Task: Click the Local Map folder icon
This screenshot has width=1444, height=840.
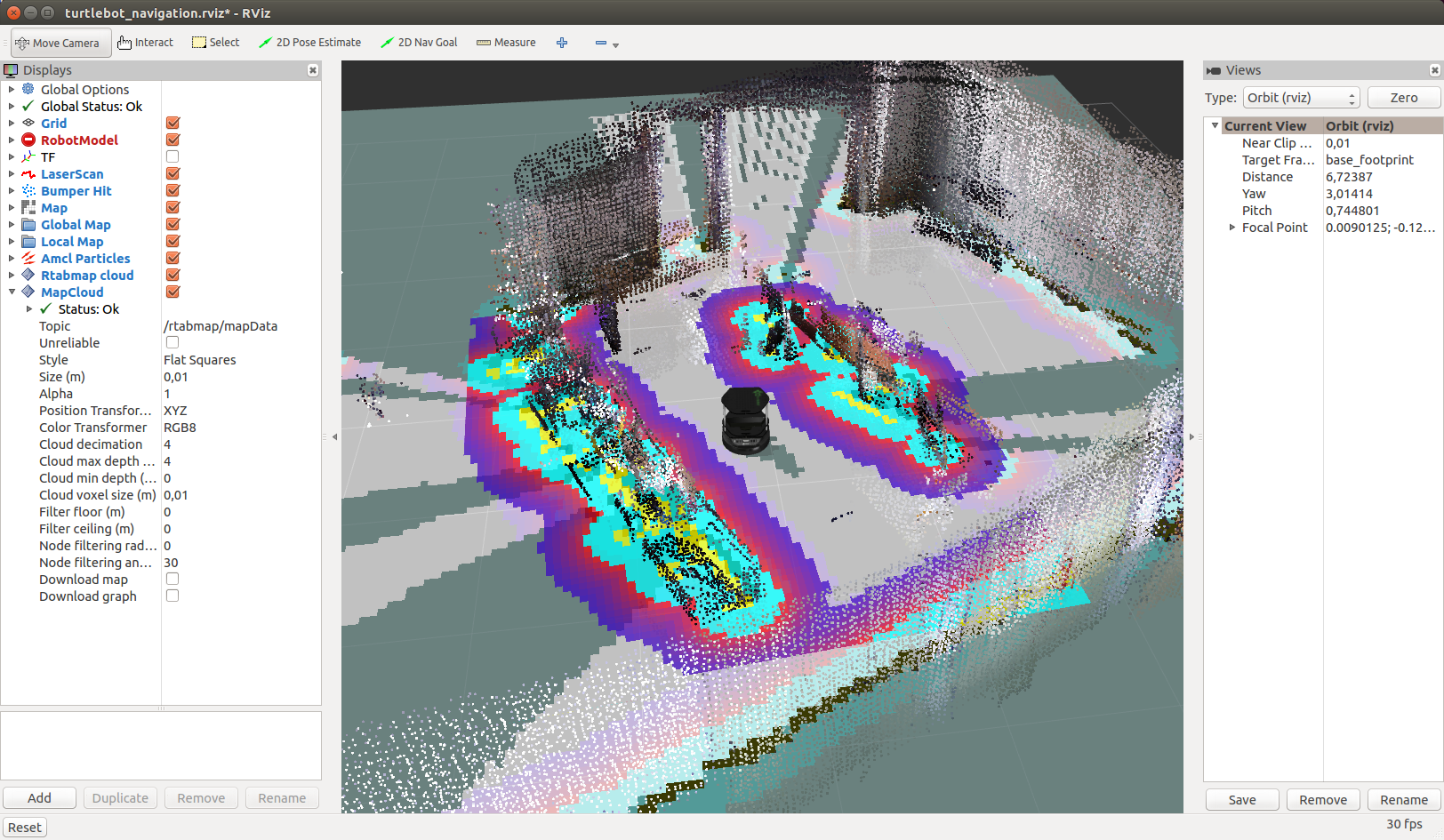Action: click(x=28, y=242)
